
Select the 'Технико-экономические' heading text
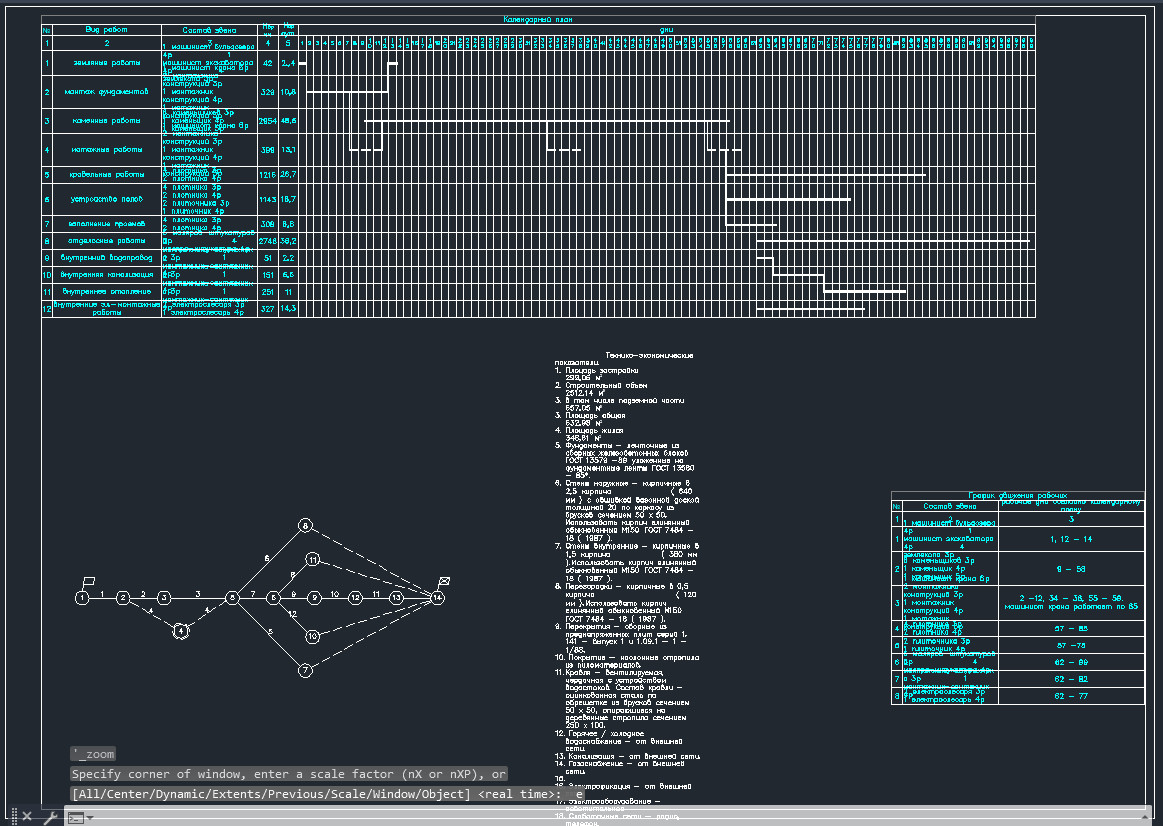tap(649, 356)
